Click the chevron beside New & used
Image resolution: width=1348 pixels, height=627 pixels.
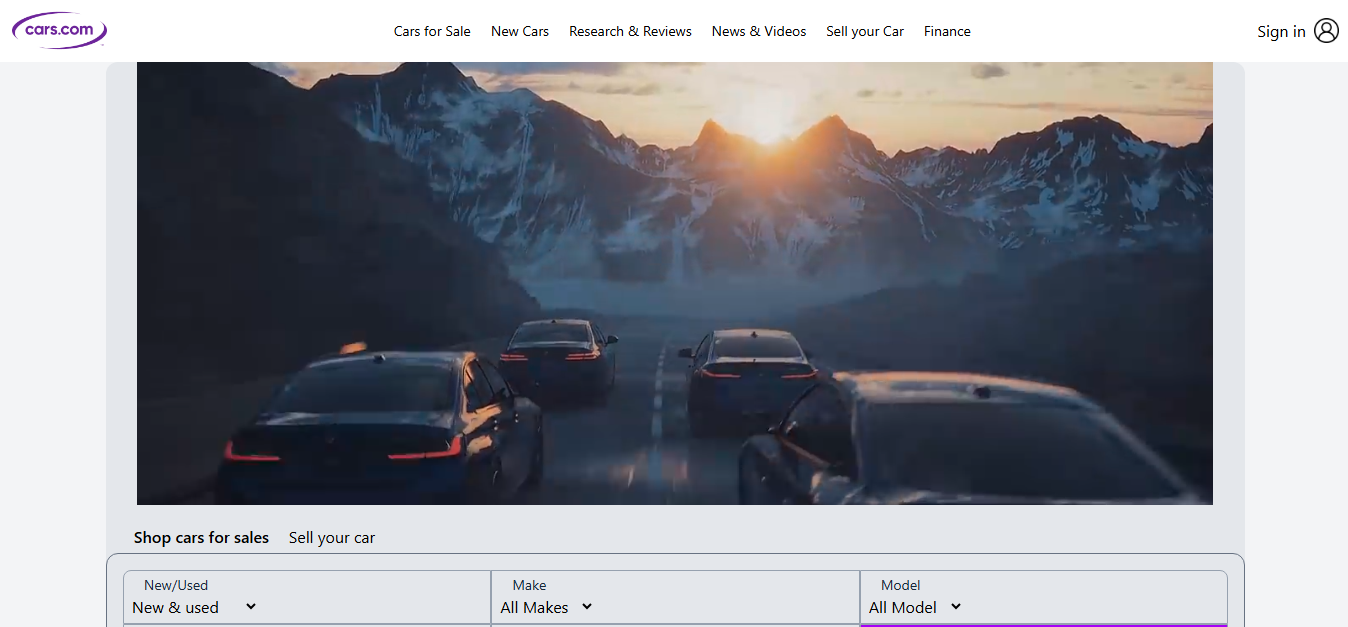[x=251, y=607]
